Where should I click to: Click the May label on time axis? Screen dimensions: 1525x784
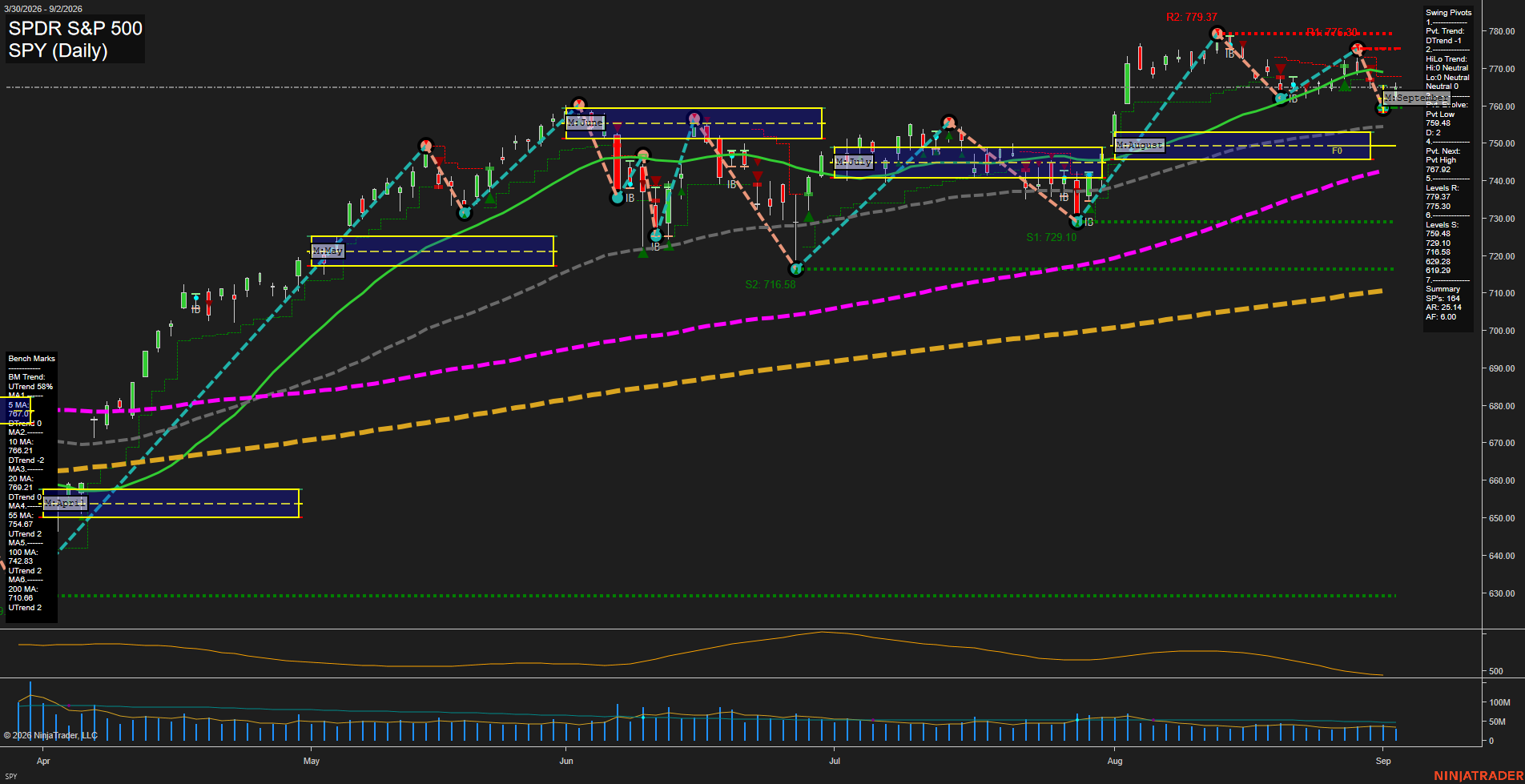(312, 761)
